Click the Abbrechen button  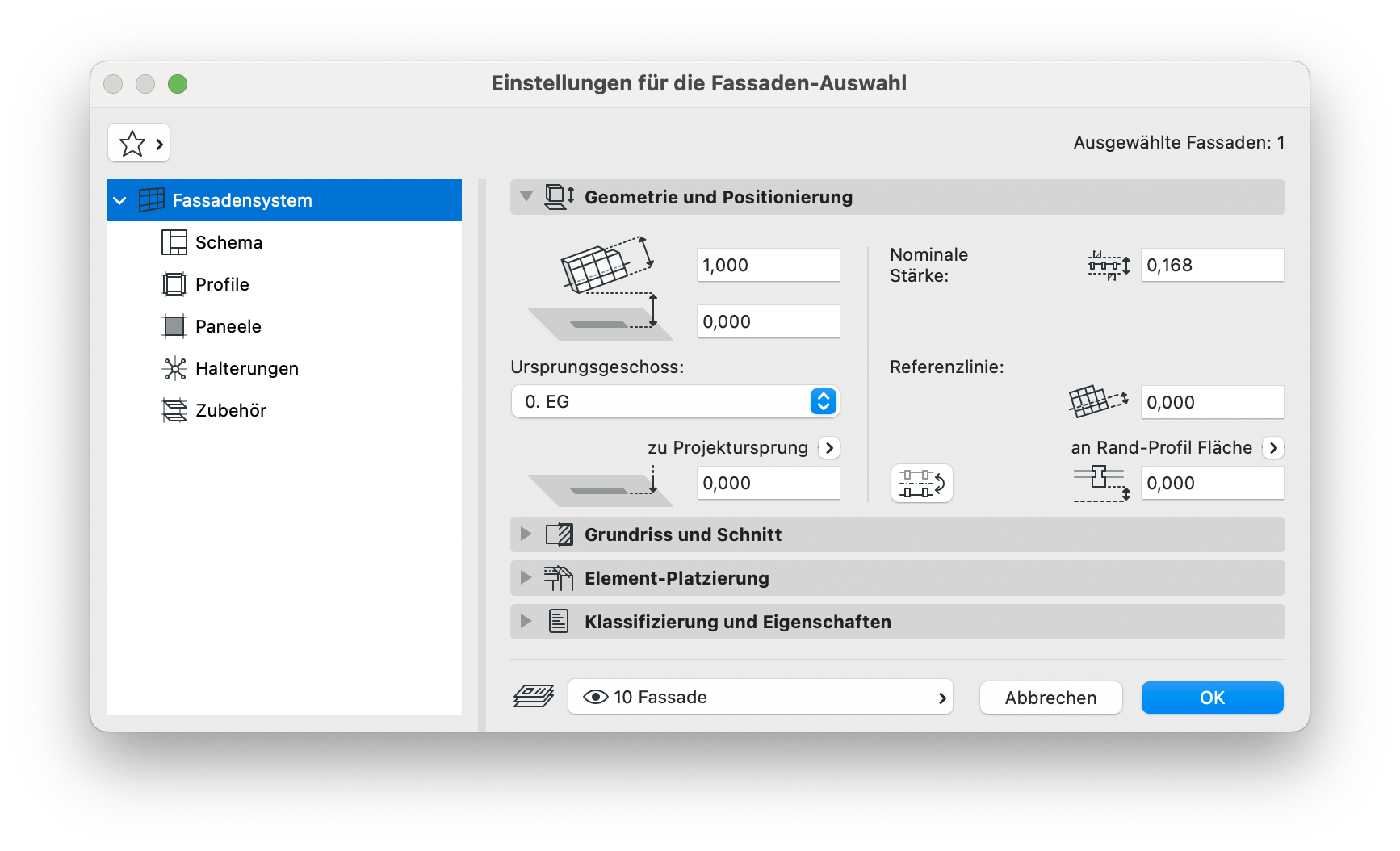coord(1050,698)
